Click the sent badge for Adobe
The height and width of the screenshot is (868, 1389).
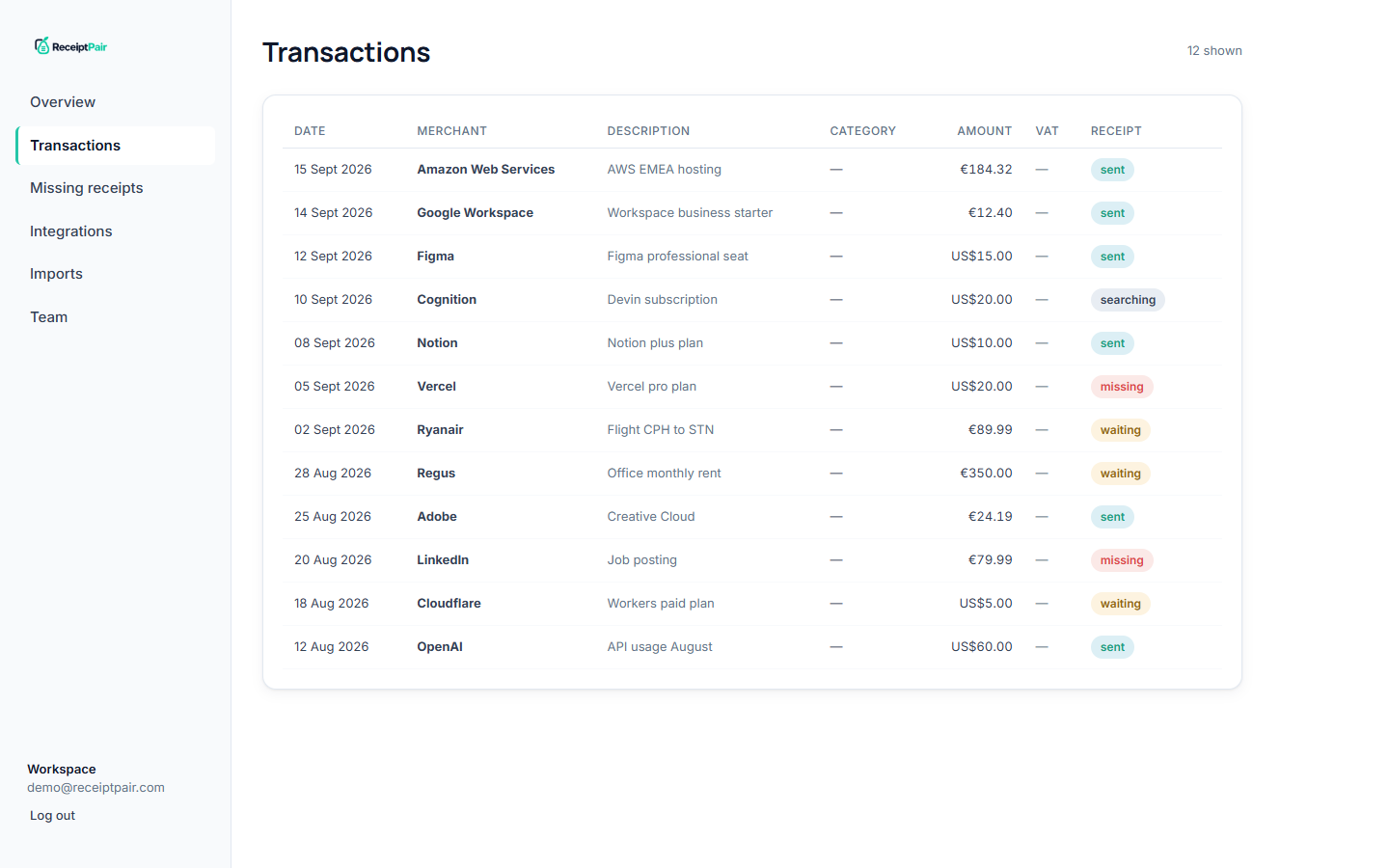[x=1112, y=517]
